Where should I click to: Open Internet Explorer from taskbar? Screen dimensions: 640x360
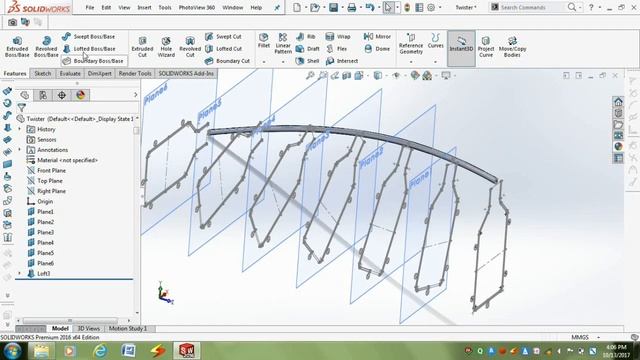[100, 351]
